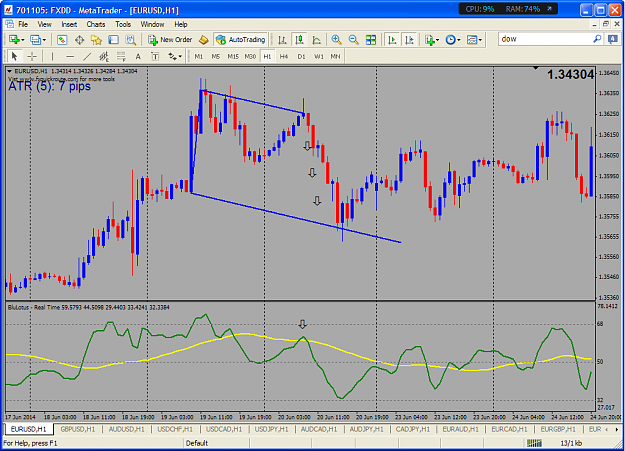
Task: Switch to the EURGBP,H1 chart tab
Action: [x=558, y=429]
